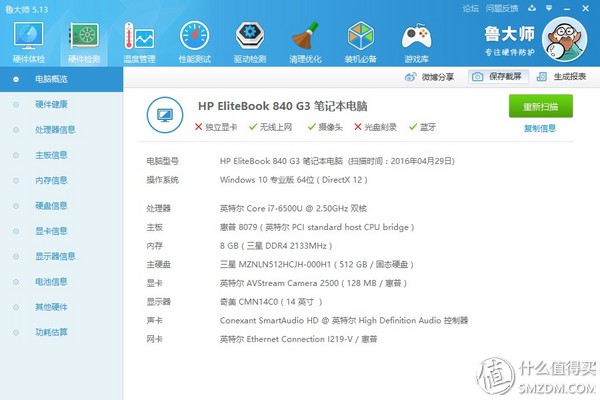Click the HP EliteBook 840 G3 title
600x400 pixels.
point(283,106)
